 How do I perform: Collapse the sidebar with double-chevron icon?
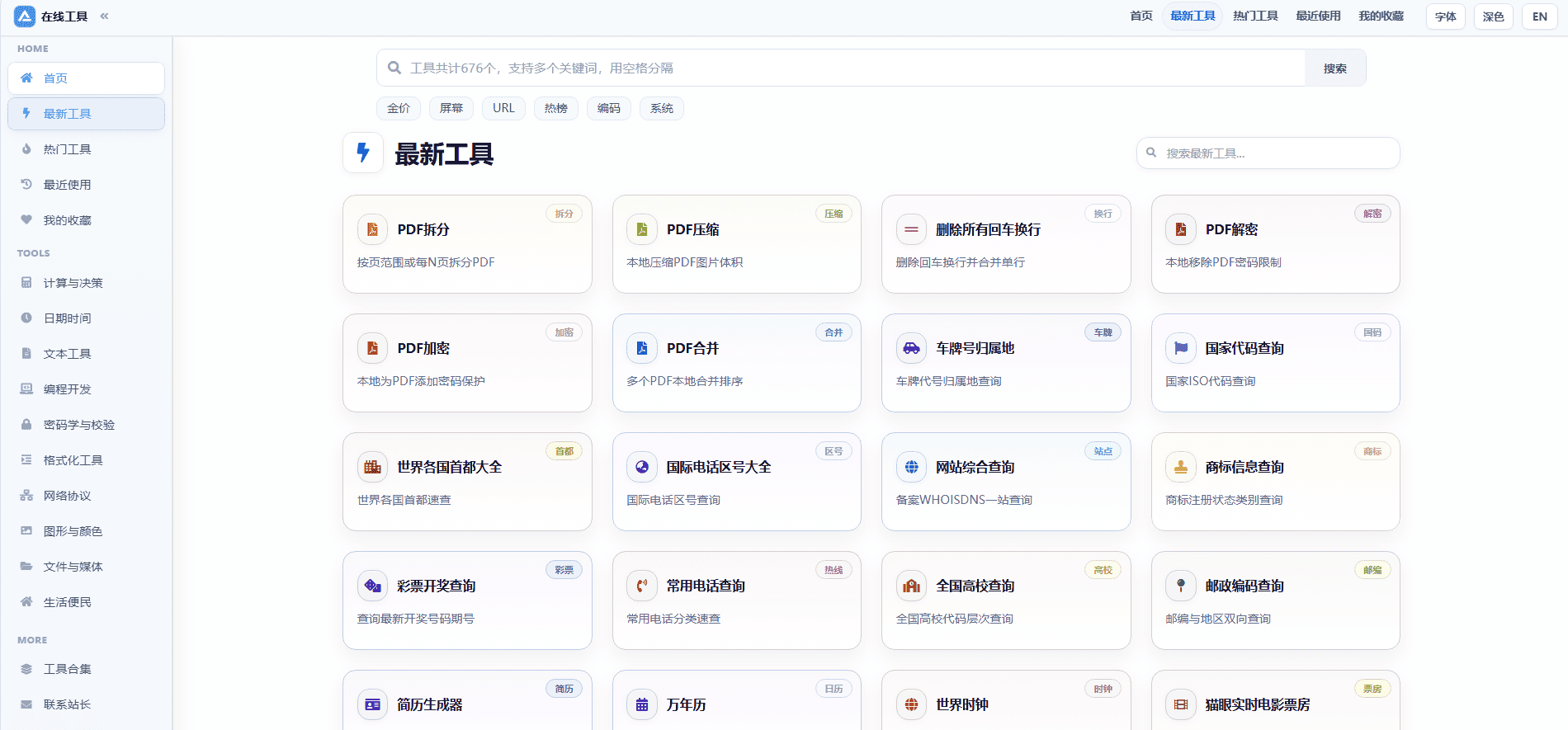104,16
